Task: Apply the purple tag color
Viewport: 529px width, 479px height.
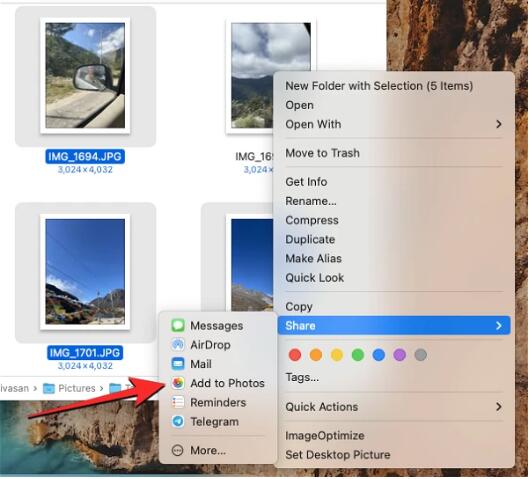Action: (399, 355)
